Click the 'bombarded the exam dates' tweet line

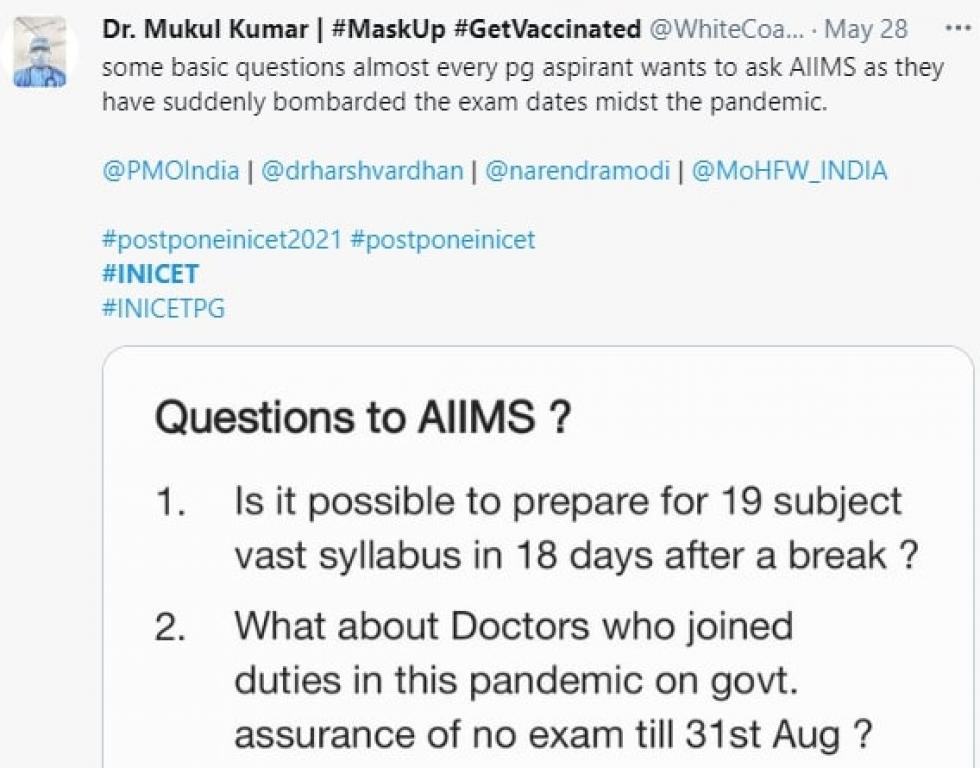coord(465,104)
